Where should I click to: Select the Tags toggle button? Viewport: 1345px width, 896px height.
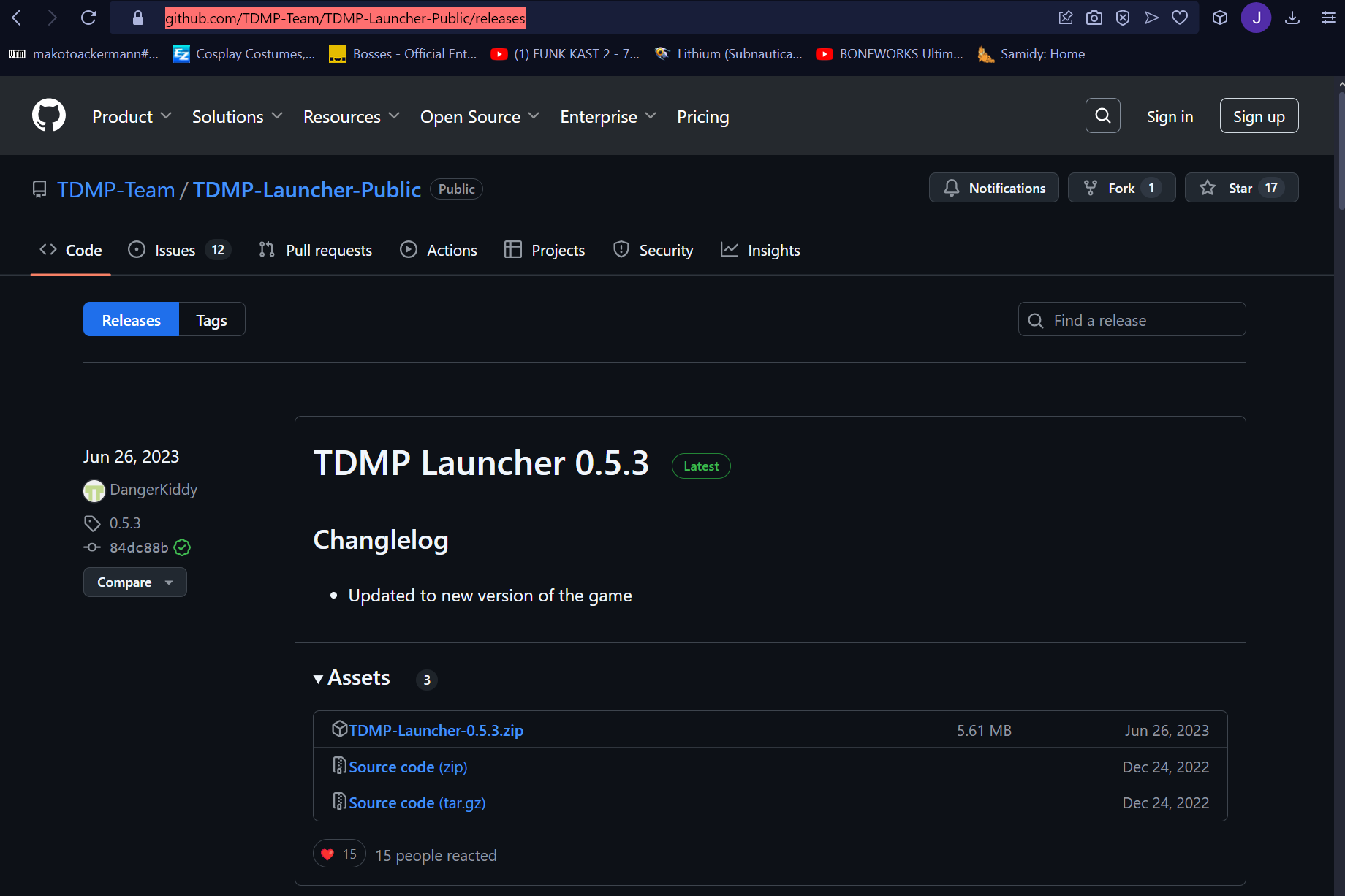pos(212,319)
